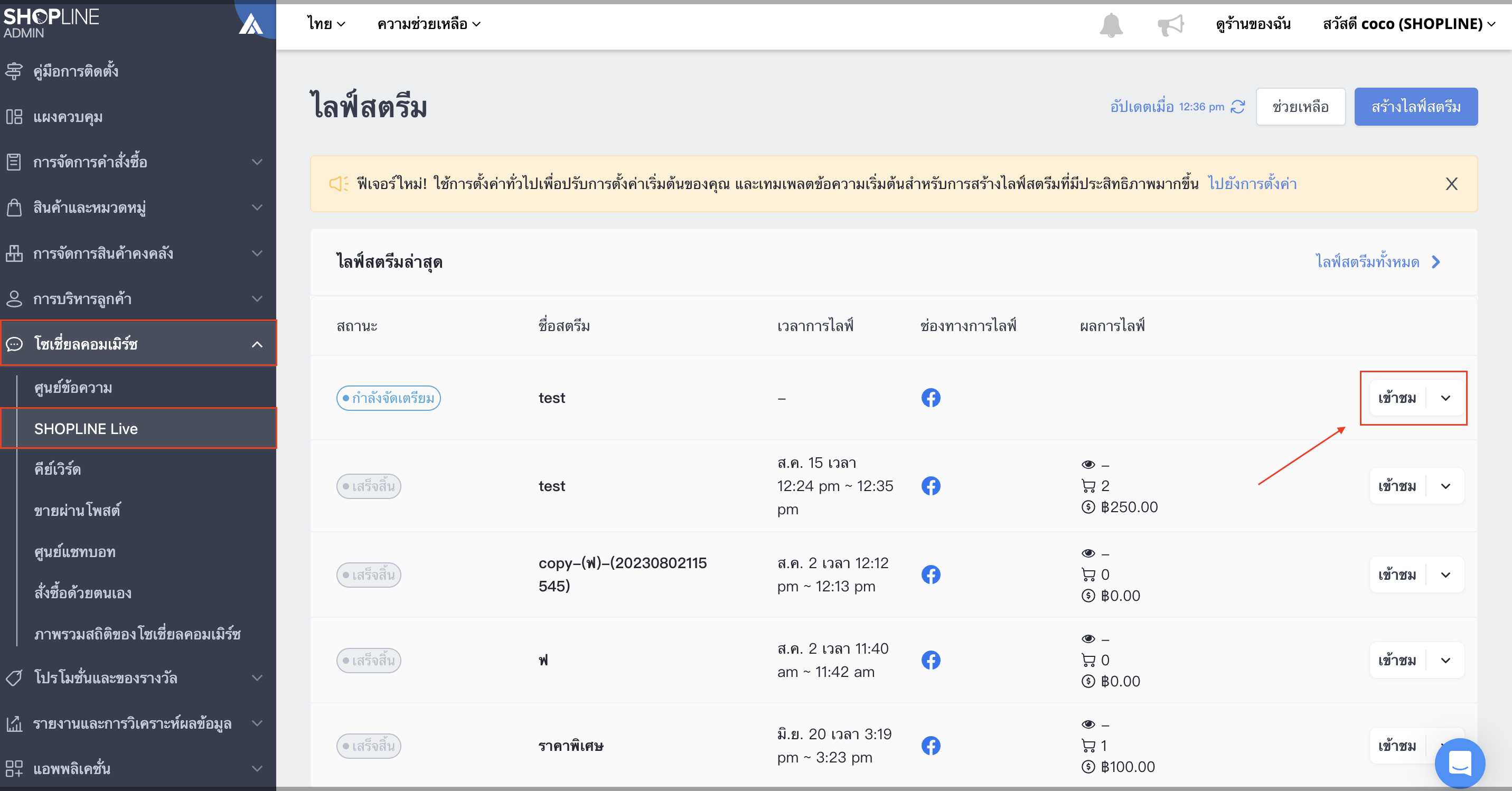The height and width of the screenshot is (791, 1512).
Task: Open the arrow dropdown next to เข้าชม on the first row
Action: 1445,398
